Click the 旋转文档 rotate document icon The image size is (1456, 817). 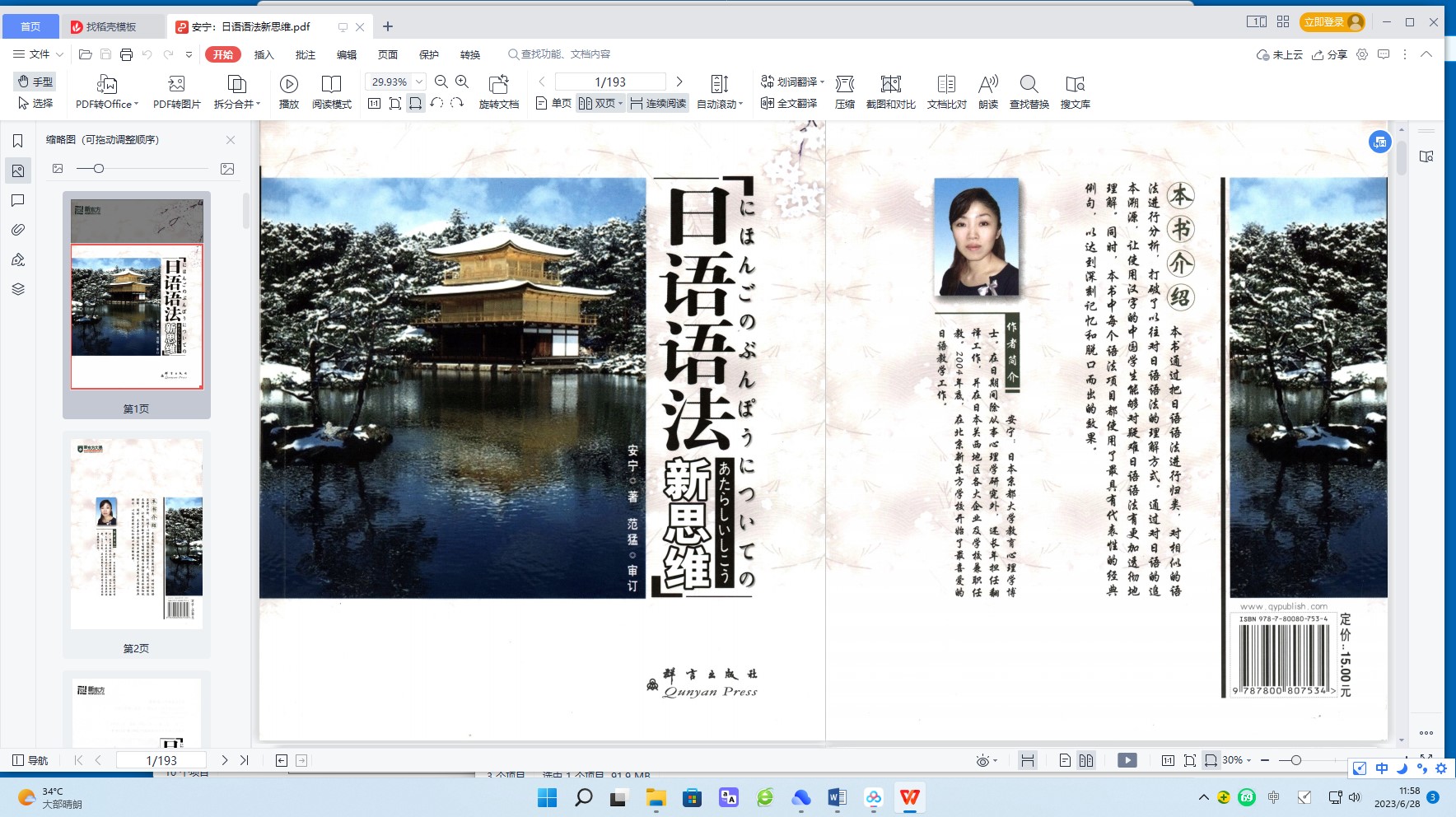coord(498,84)
